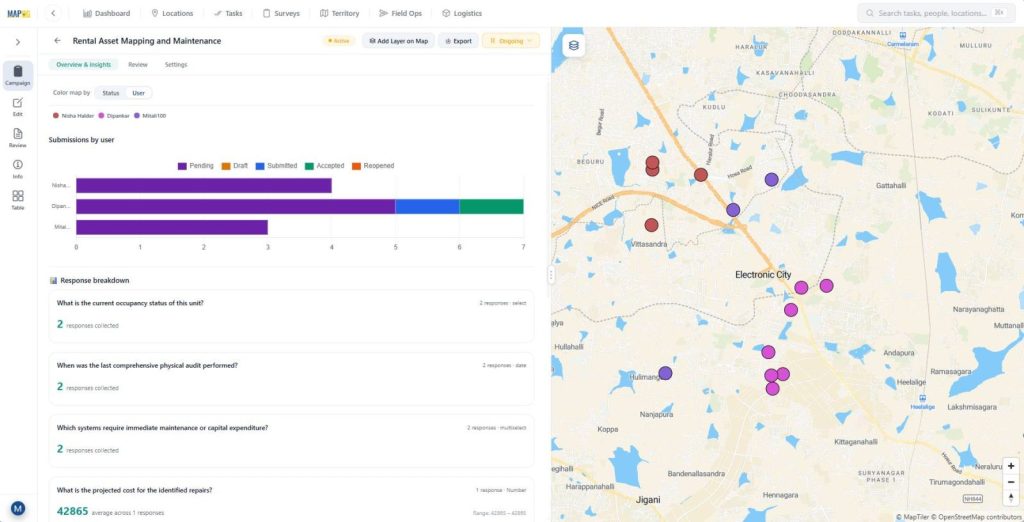Click the panel divider handle beside map
This screenshot has width=1024, height=522.
point(551,274)
